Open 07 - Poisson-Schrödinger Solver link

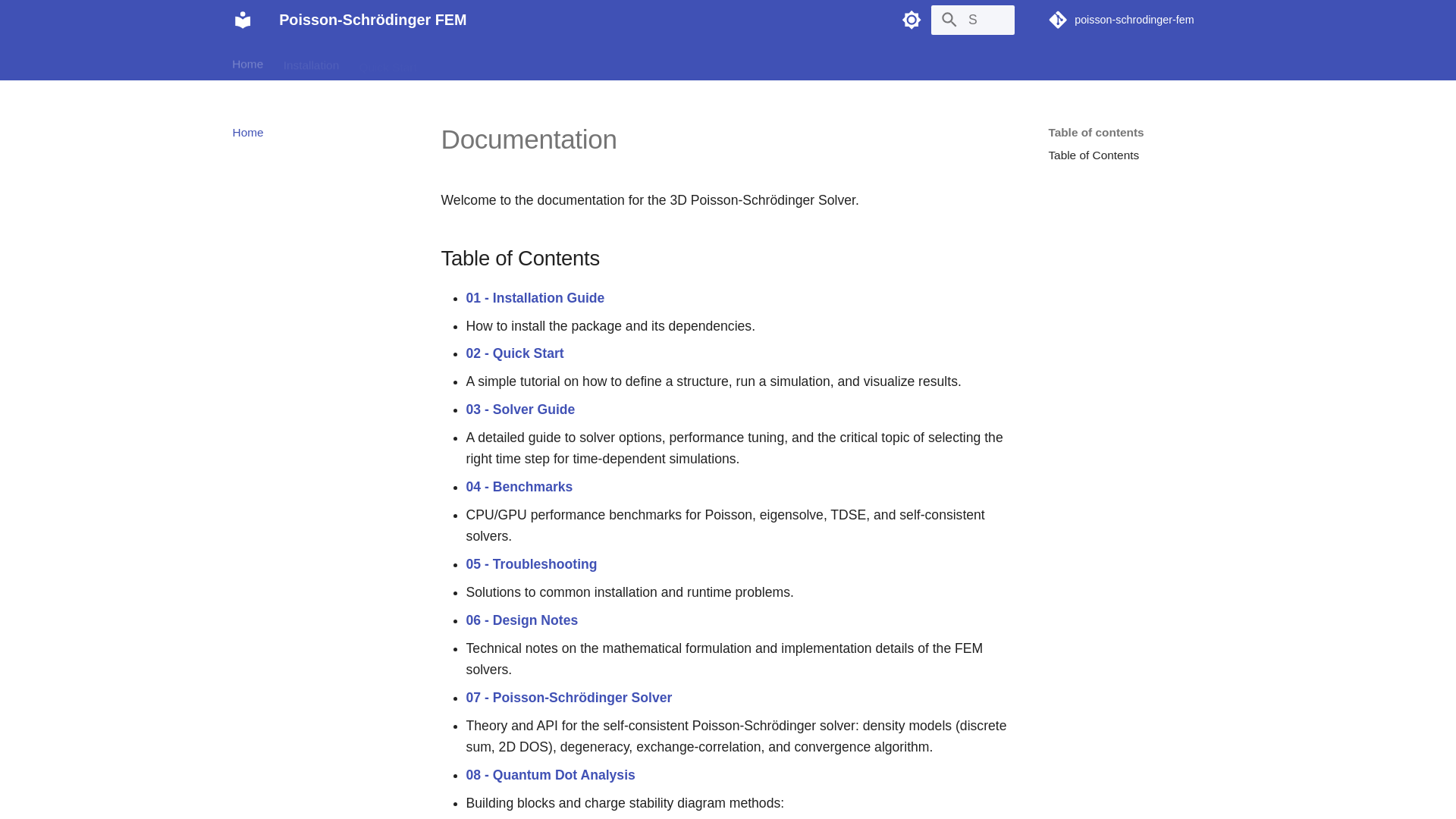click(x=569, y=698)
